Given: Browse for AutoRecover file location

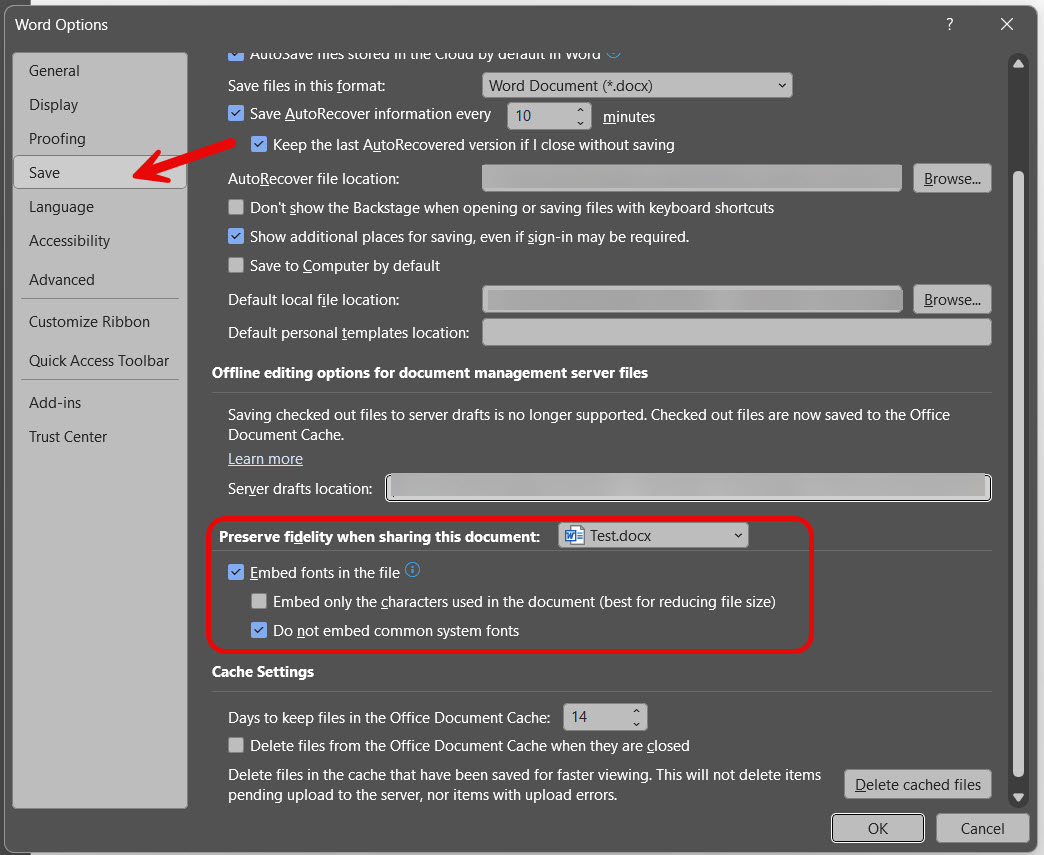Looking at the screenshot, I should tap(951, 179).
